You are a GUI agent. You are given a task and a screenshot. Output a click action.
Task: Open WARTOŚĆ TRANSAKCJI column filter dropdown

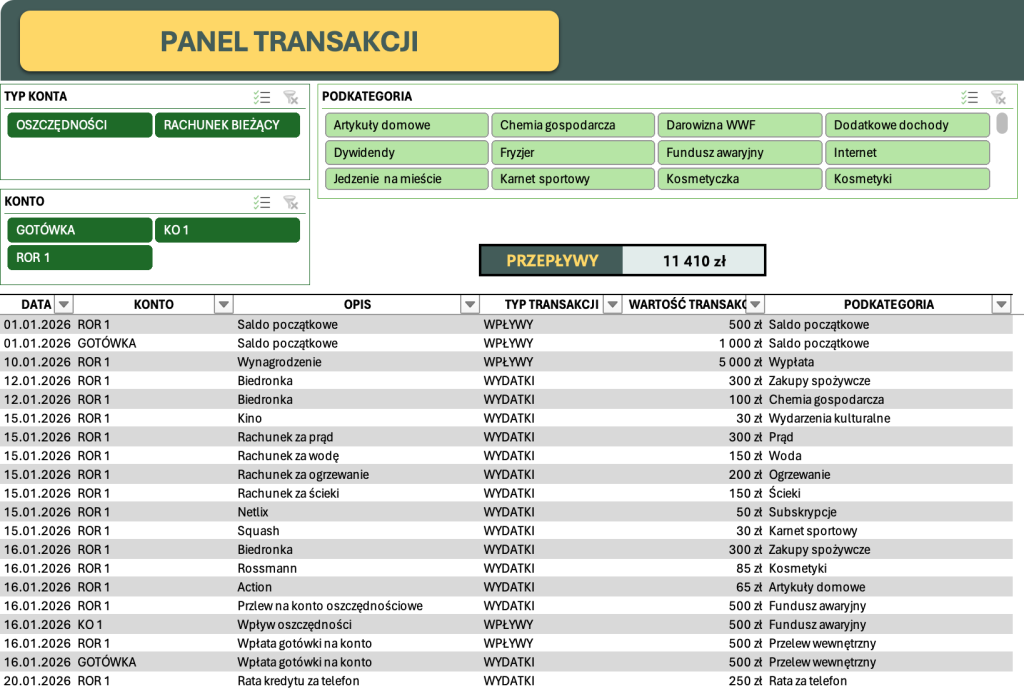tap(755, 304)
